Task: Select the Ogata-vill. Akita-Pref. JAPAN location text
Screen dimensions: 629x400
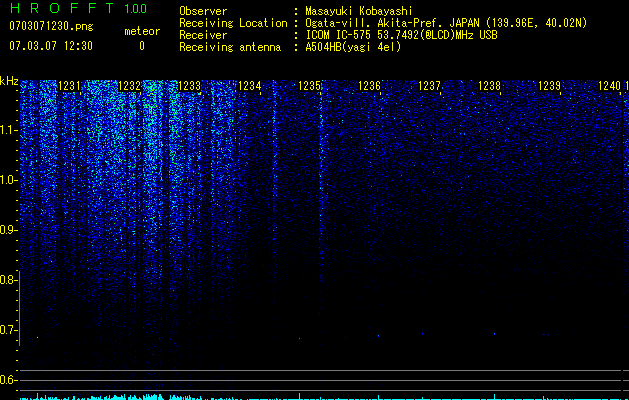Action: 446,23
